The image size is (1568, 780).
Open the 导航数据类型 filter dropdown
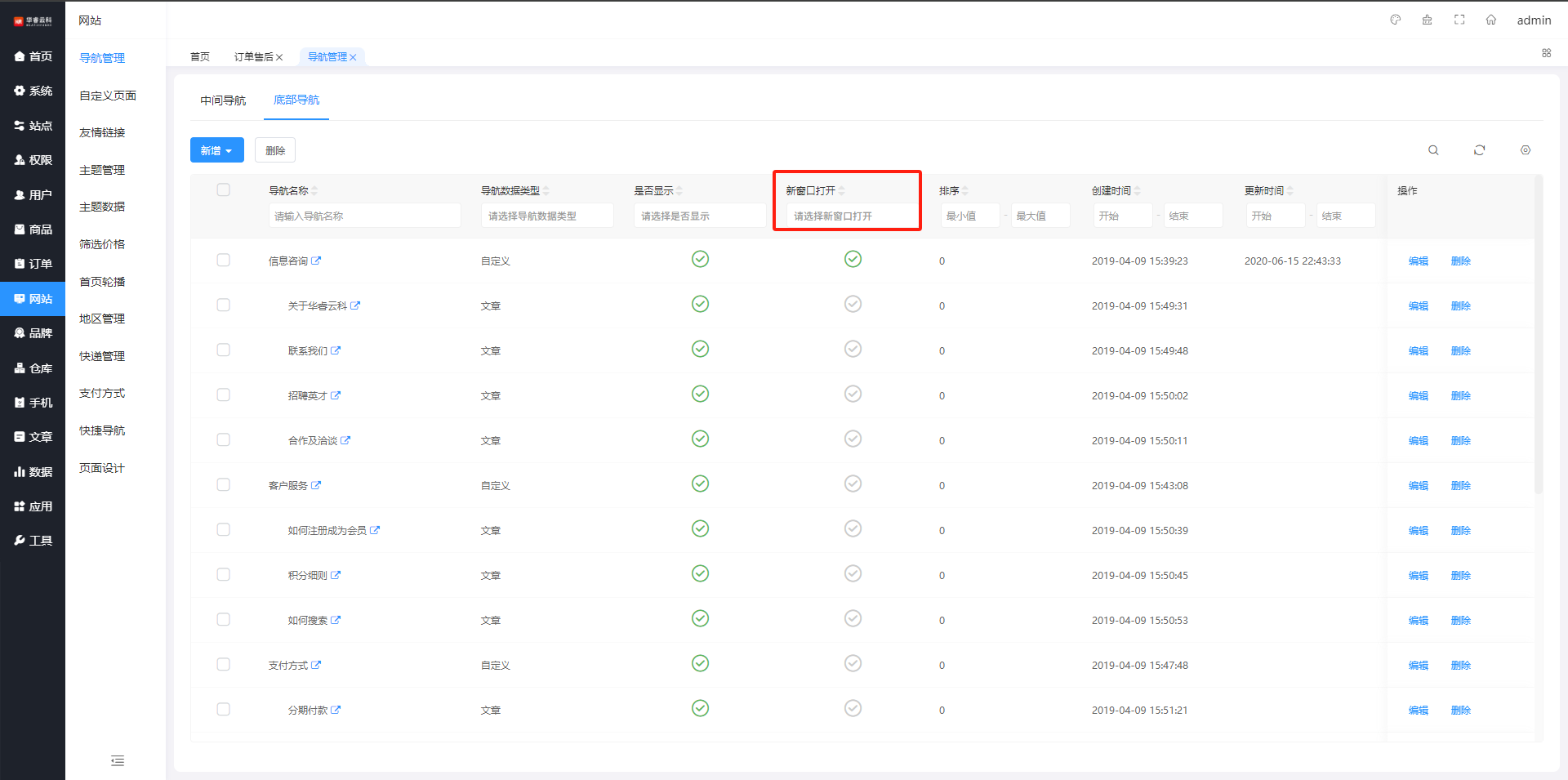[547, 216]
